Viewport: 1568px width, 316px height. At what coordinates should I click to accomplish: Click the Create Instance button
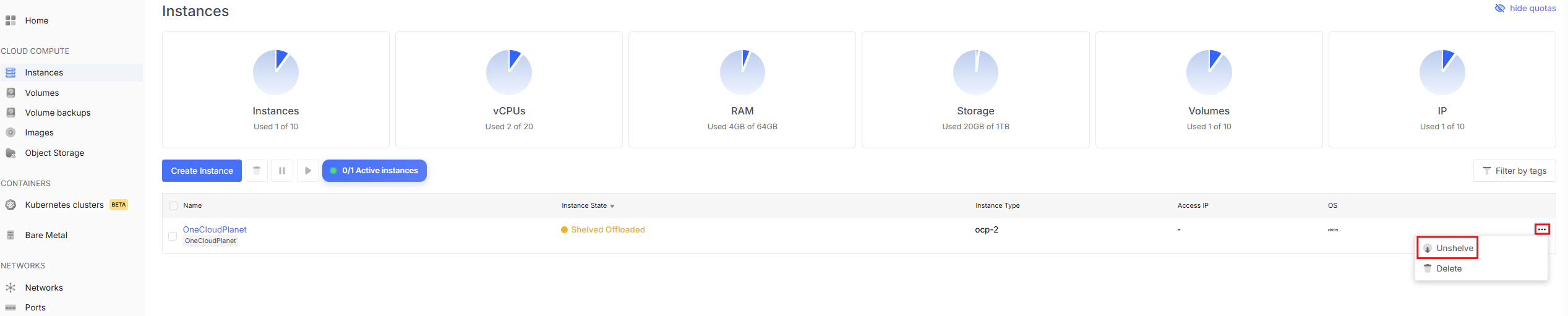click(x=202, y=171)
